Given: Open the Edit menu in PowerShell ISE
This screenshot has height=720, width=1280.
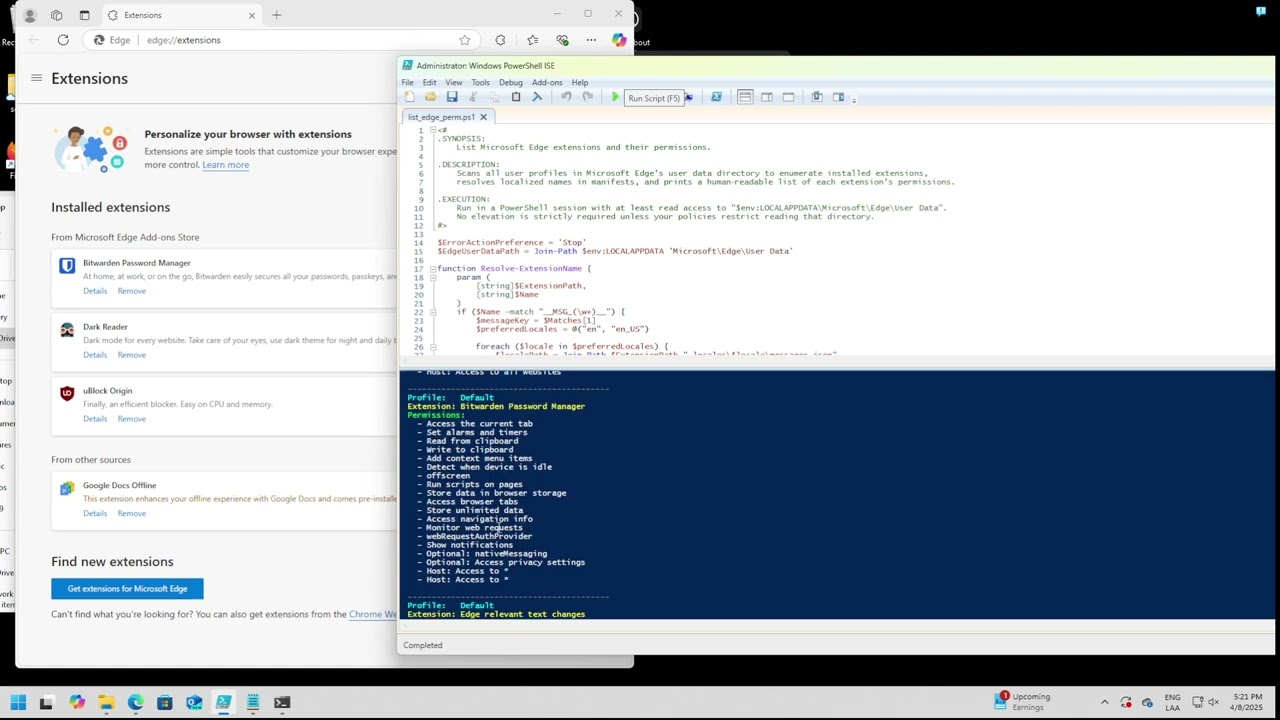Looking at the screenshot, I should pos(429,82).
